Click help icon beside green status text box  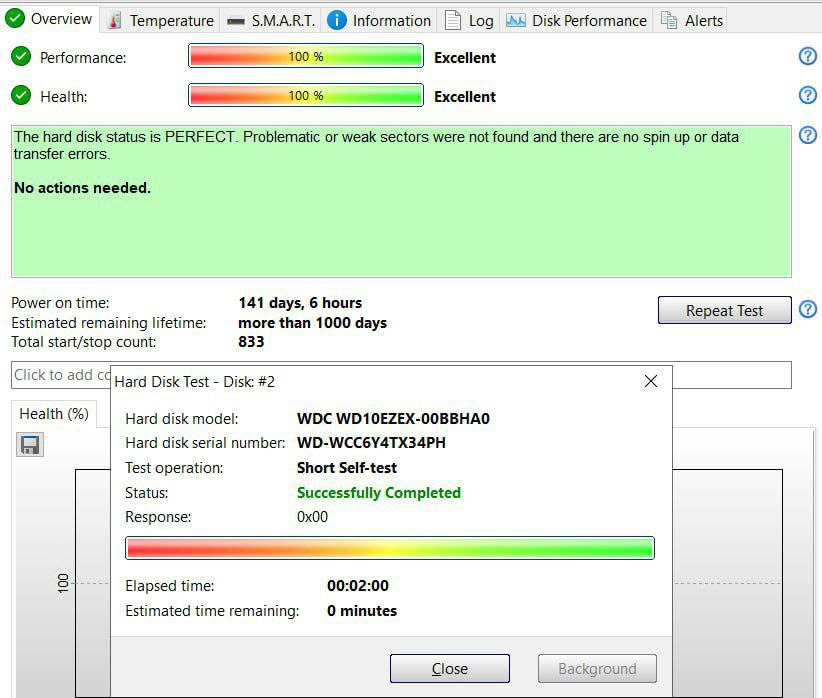[808, 135]
